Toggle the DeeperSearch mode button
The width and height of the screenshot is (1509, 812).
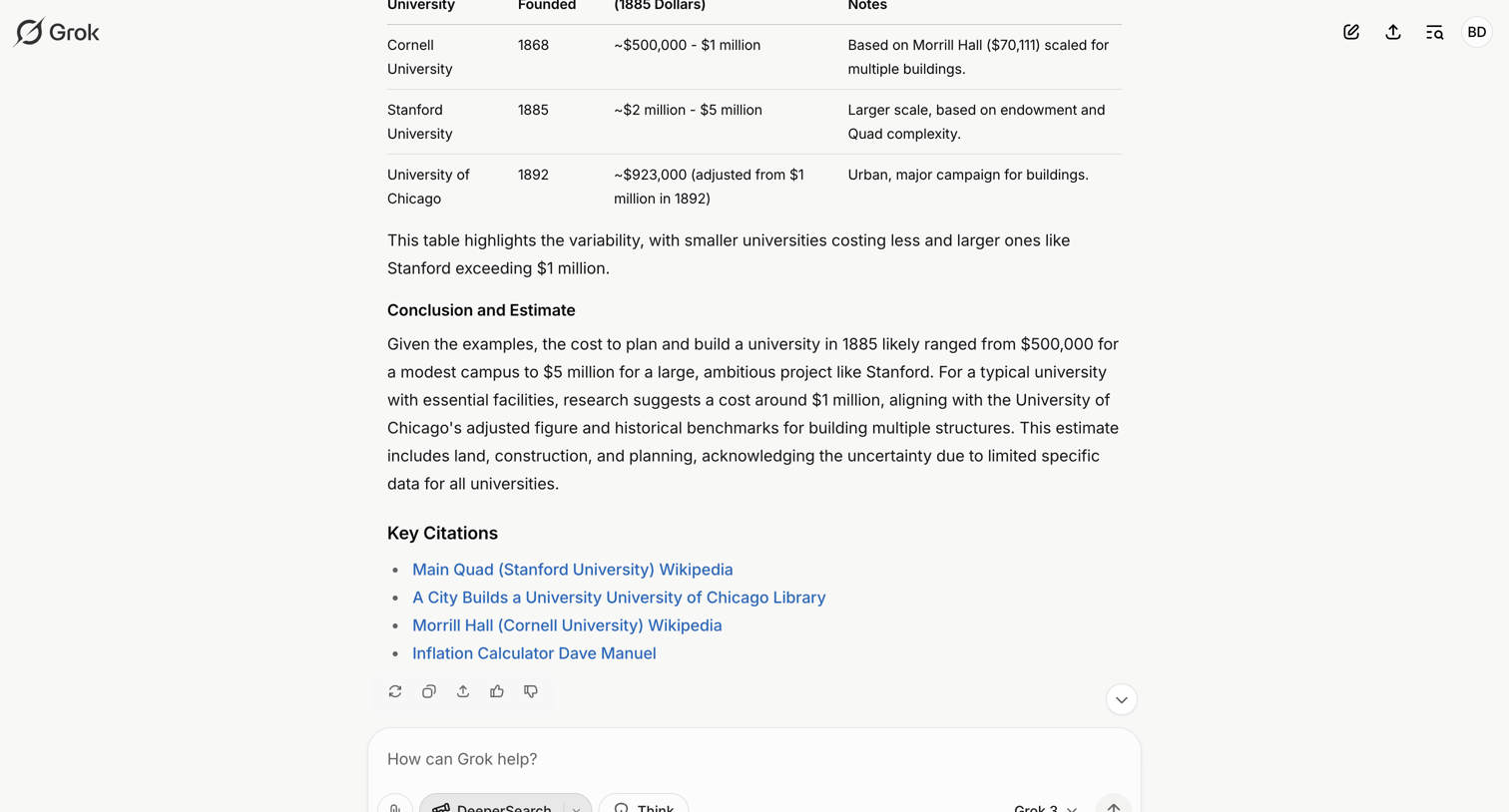tap(493, 805)
